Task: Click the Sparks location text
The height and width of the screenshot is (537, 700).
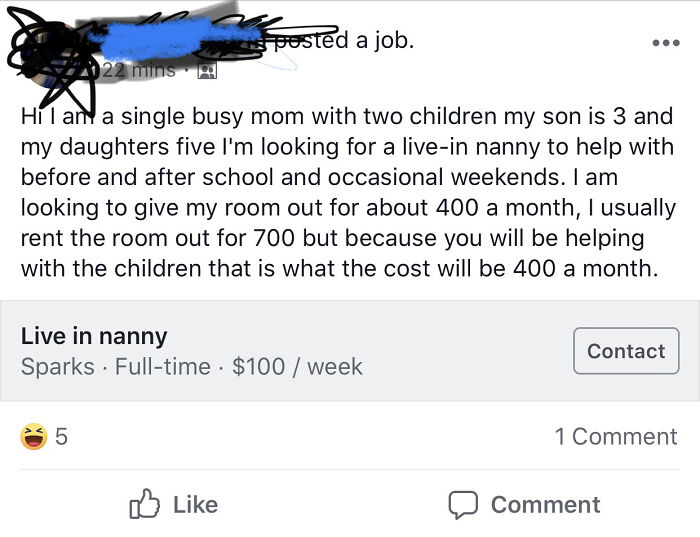Action: 59,367
